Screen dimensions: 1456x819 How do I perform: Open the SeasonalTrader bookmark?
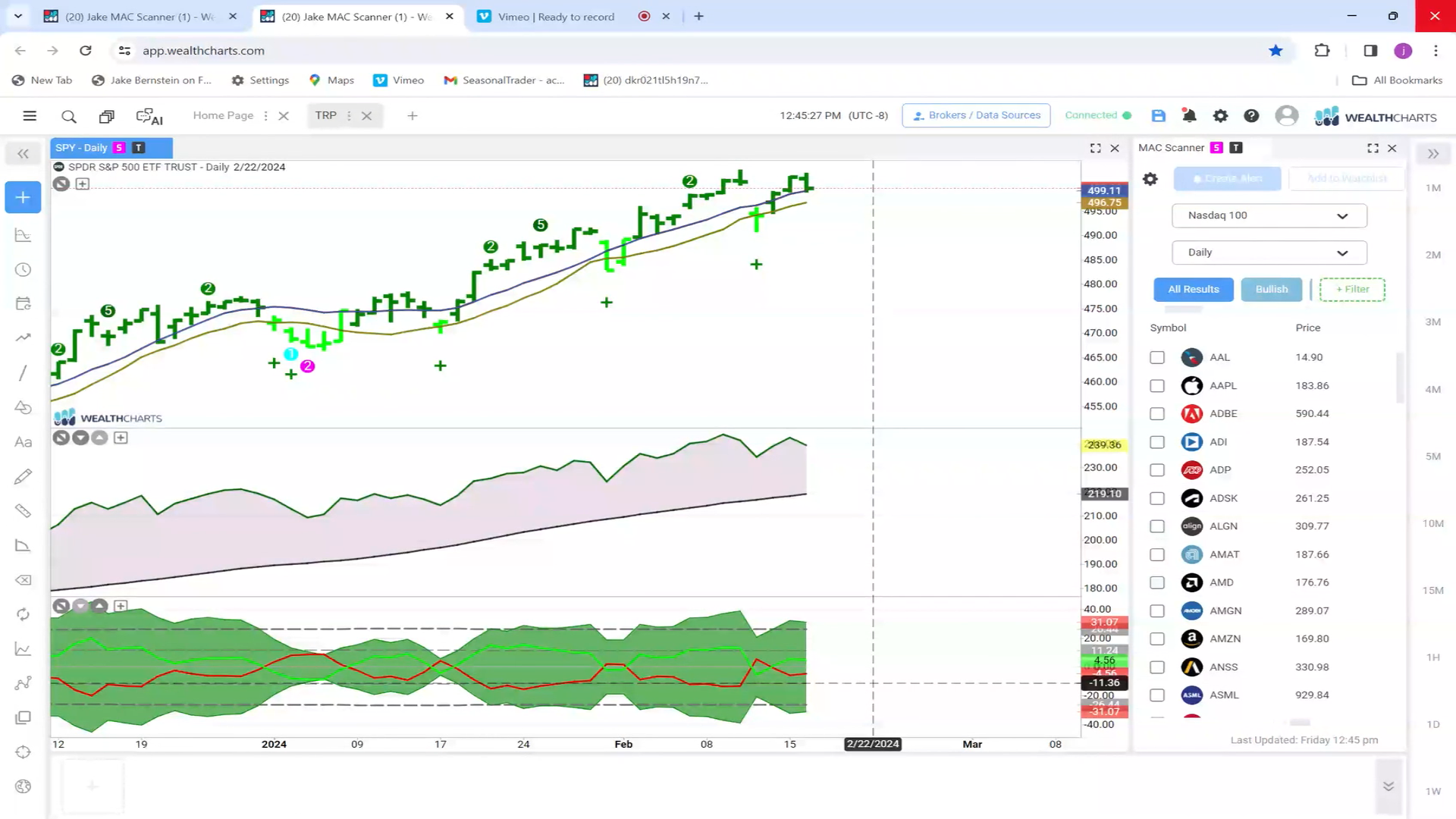pos(504,80)
